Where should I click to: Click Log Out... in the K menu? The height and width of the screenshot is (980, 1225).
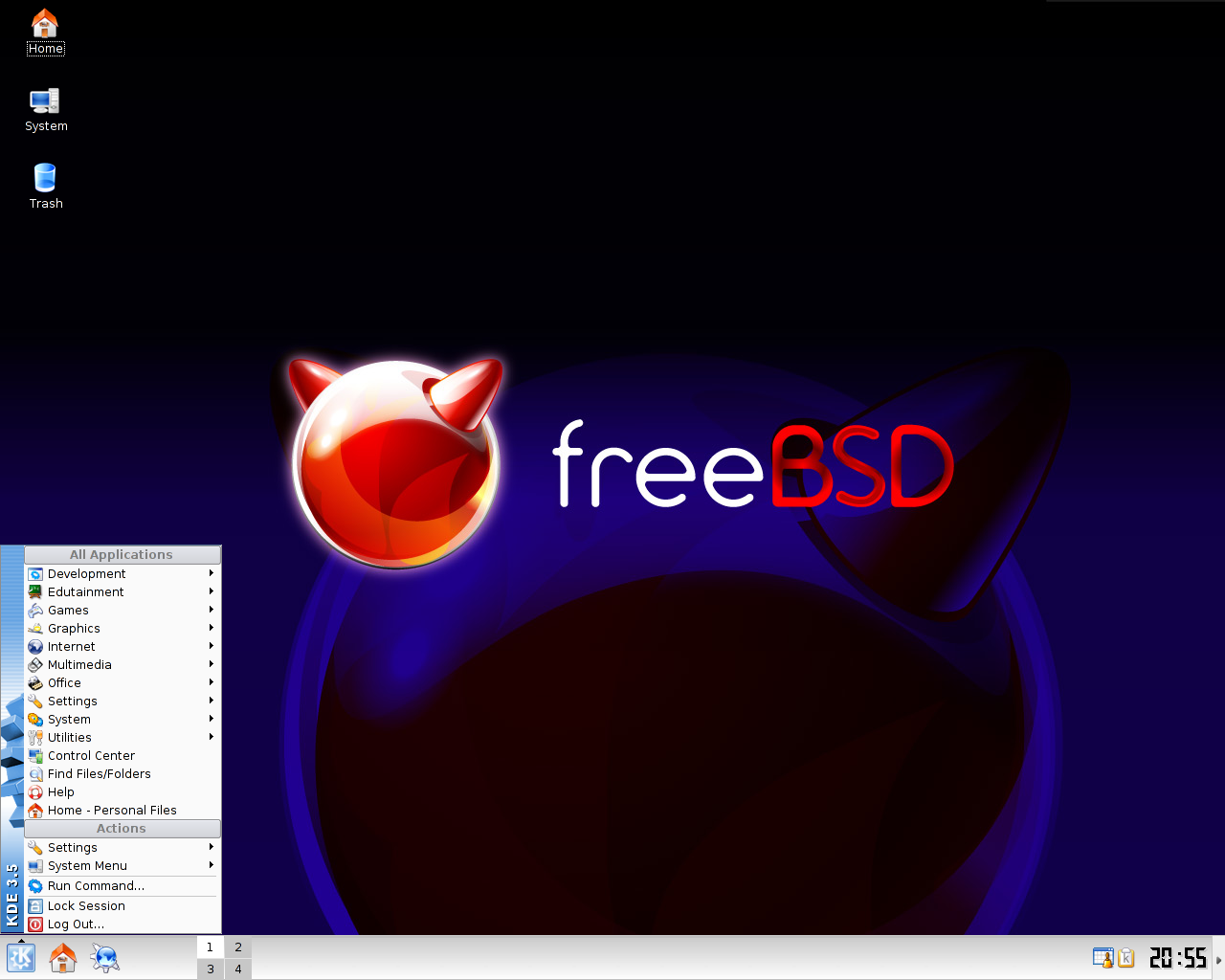pos(122,924)
